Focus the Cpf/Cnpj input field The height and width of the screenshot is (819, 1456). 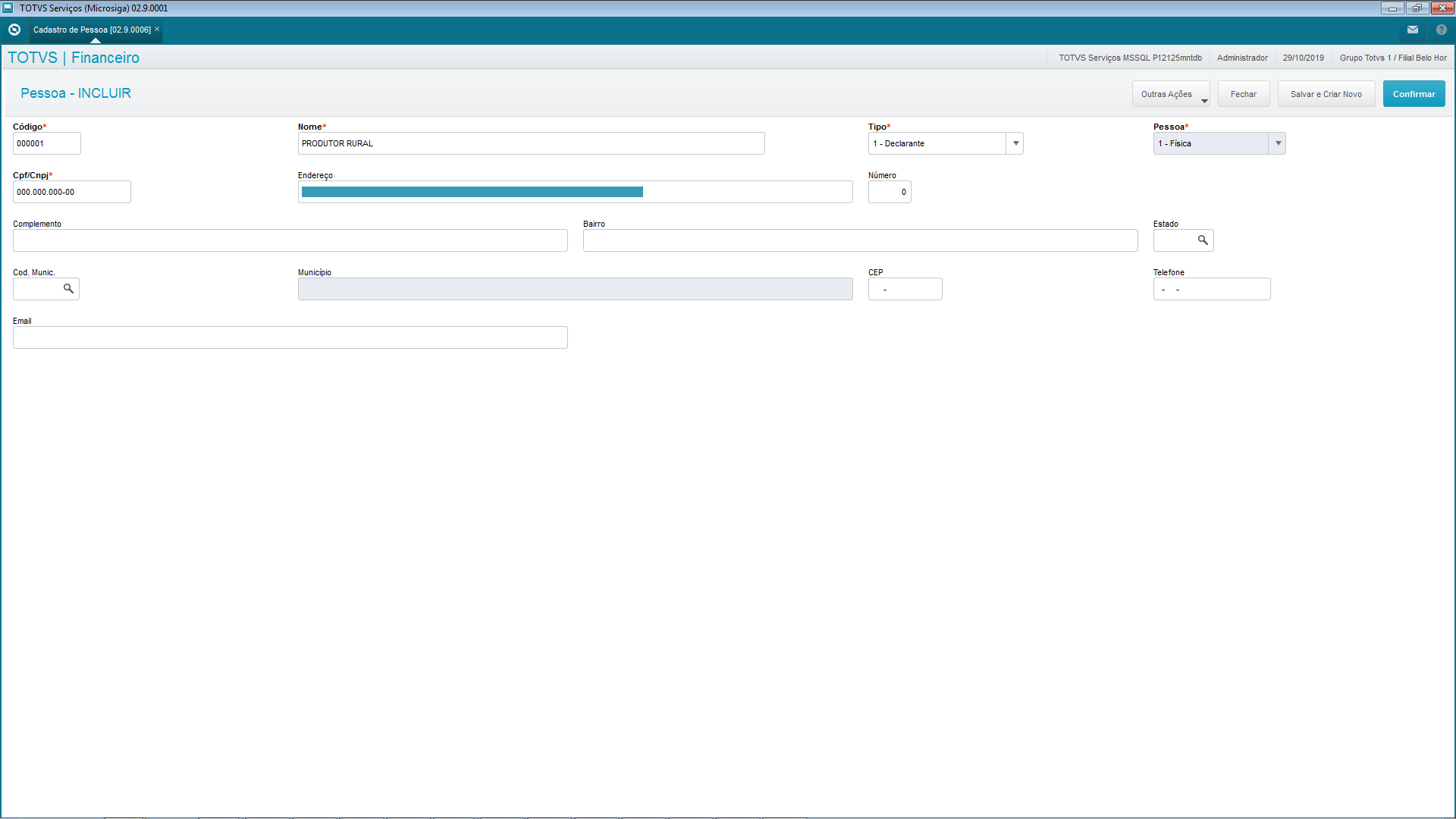point(71,192)
